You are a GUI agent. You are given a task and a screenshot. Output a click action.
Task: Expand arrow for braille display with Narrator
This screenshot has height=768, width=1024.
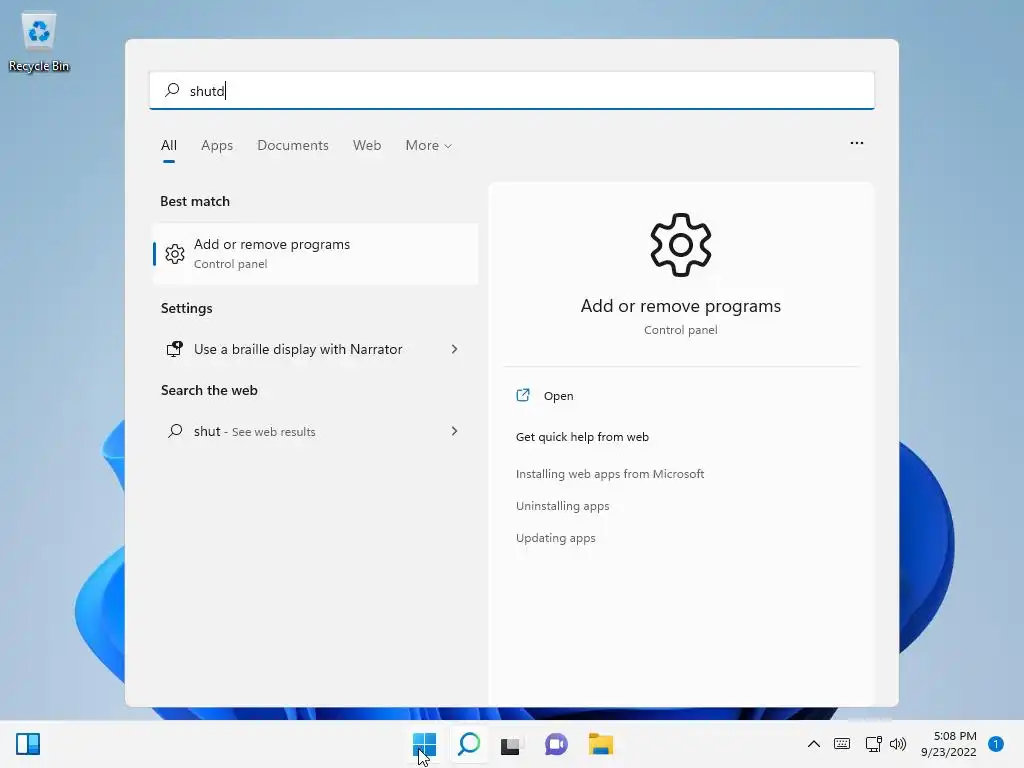pyautogui.click(x=455, y=349)
